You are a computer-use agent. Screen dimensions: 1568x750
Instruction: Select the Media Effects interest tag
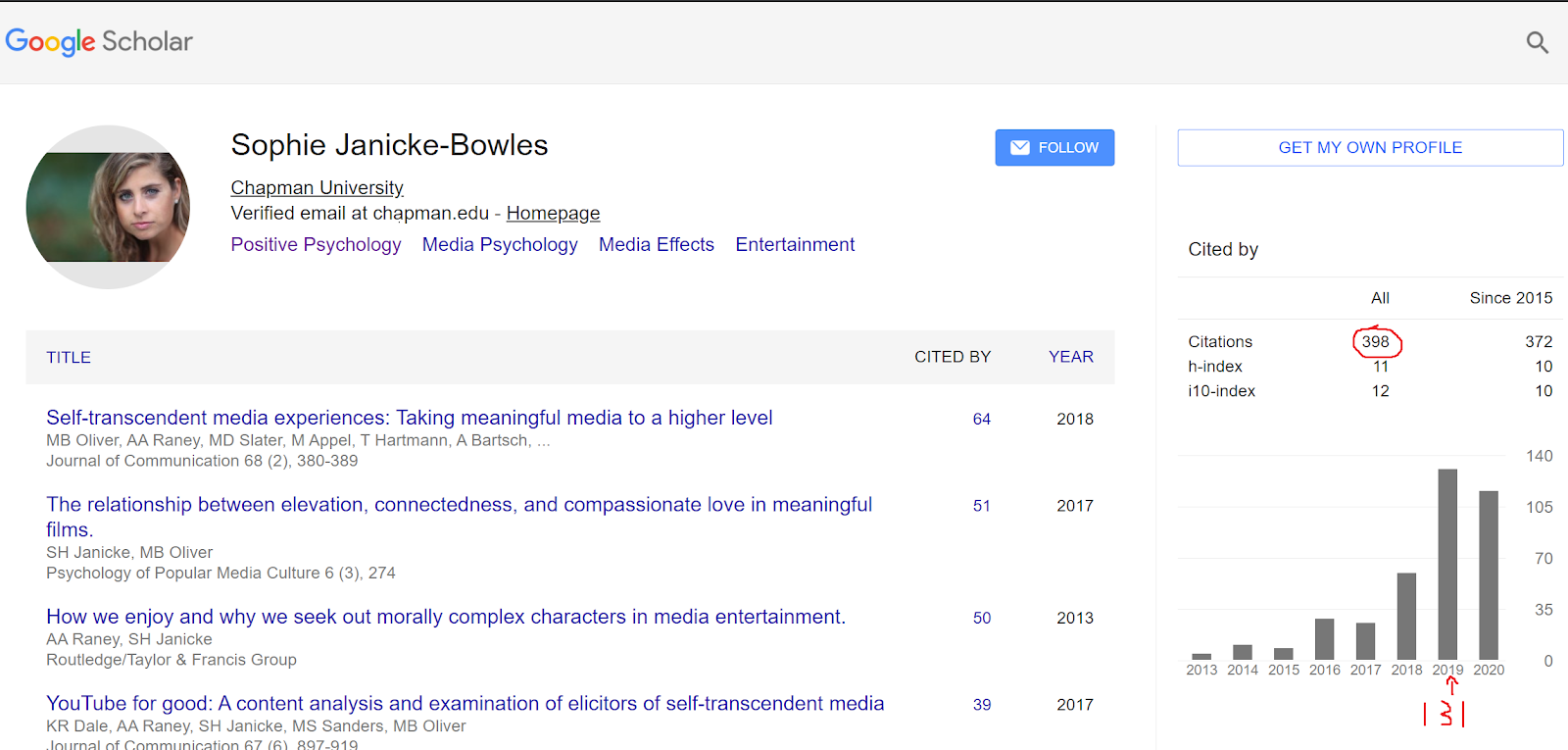[x=657, y=245]
